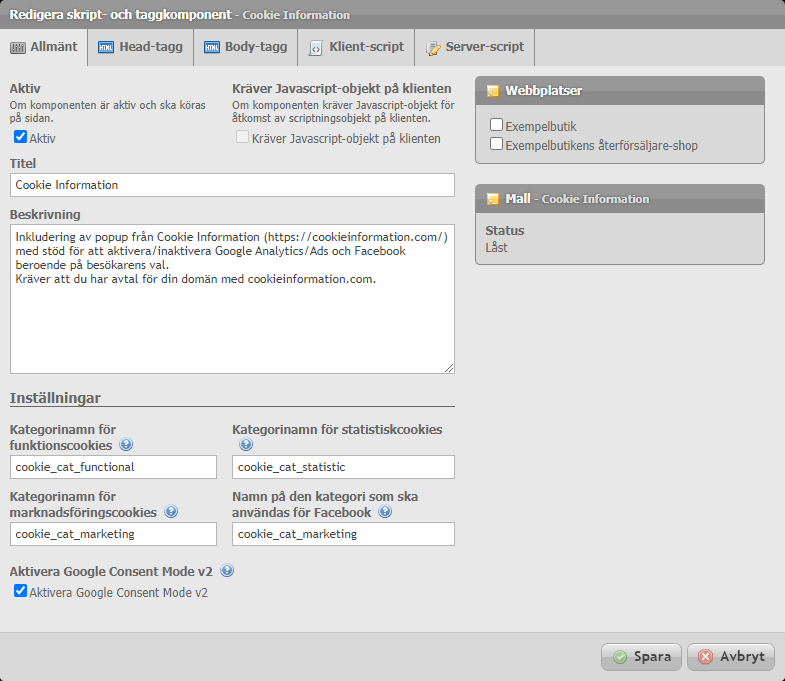Check Exempelbutikens återförsäljare-shop checkbox
The height and width of the screenshot is (681, 785).
tap(496, 144)
